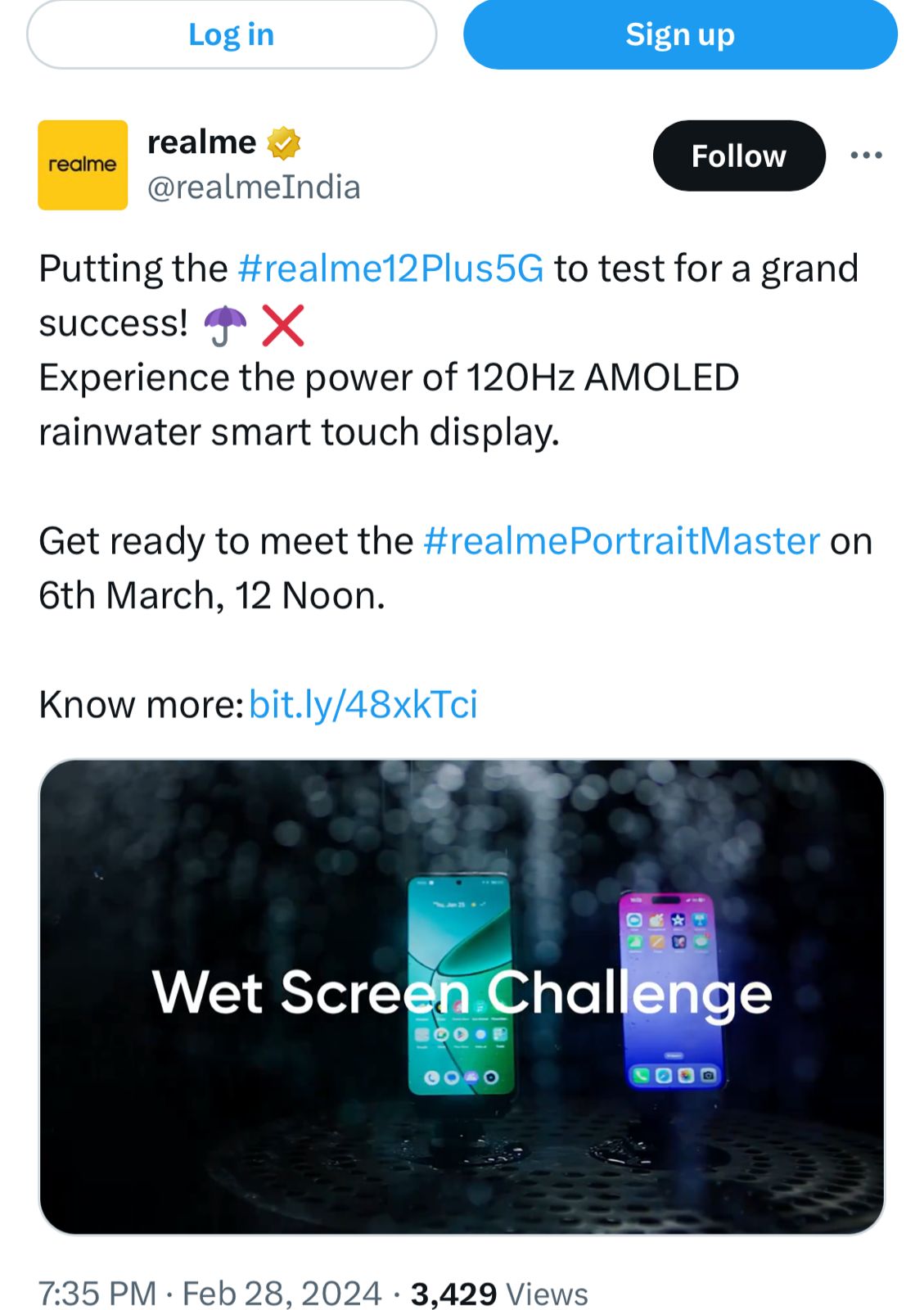Click the Feb 28, 2024 date
This screenshot has height=1310, width=924.
282,1294
